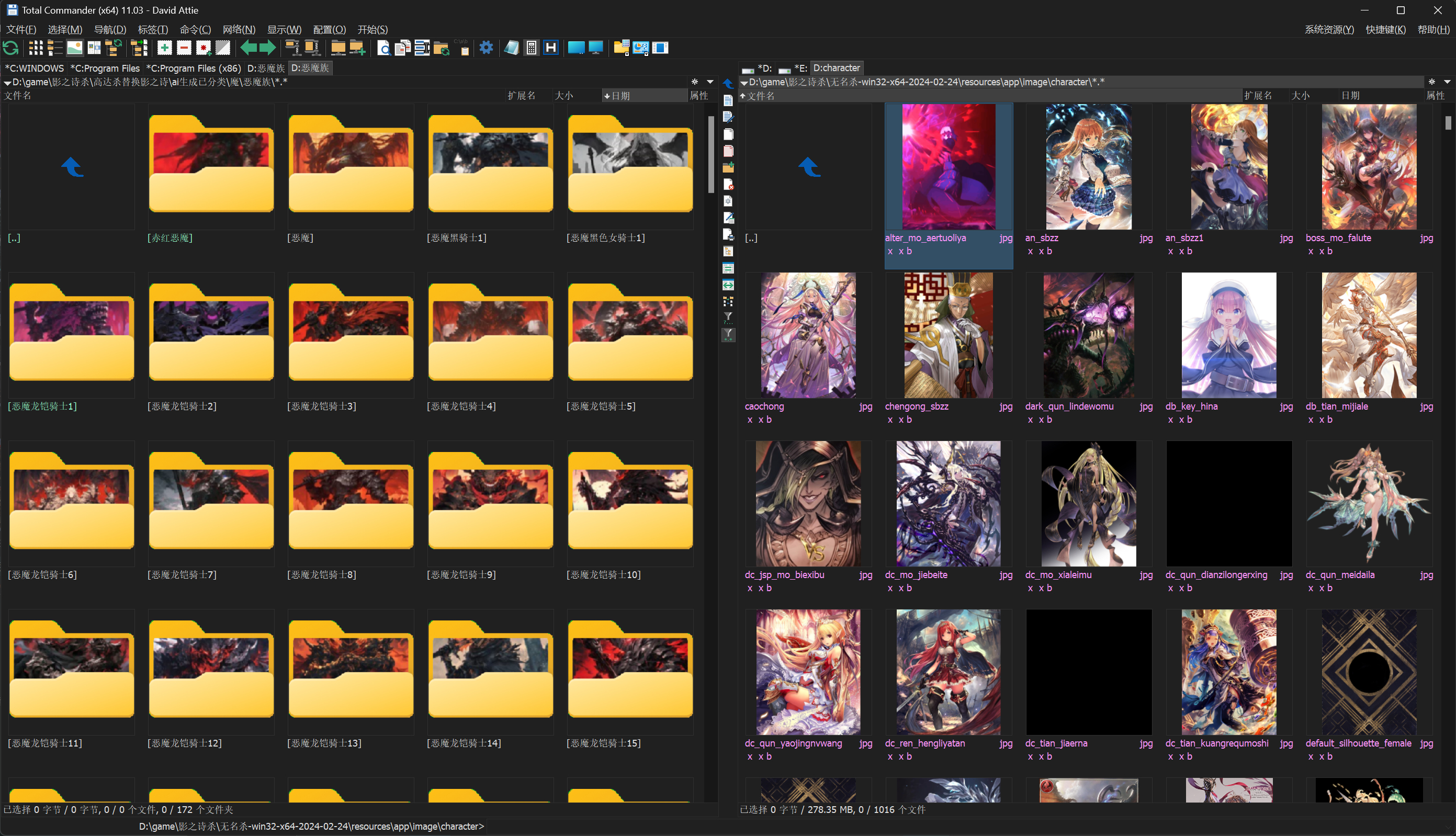
Task: Click the print file icon in middle bar
Action: (728, 234)
